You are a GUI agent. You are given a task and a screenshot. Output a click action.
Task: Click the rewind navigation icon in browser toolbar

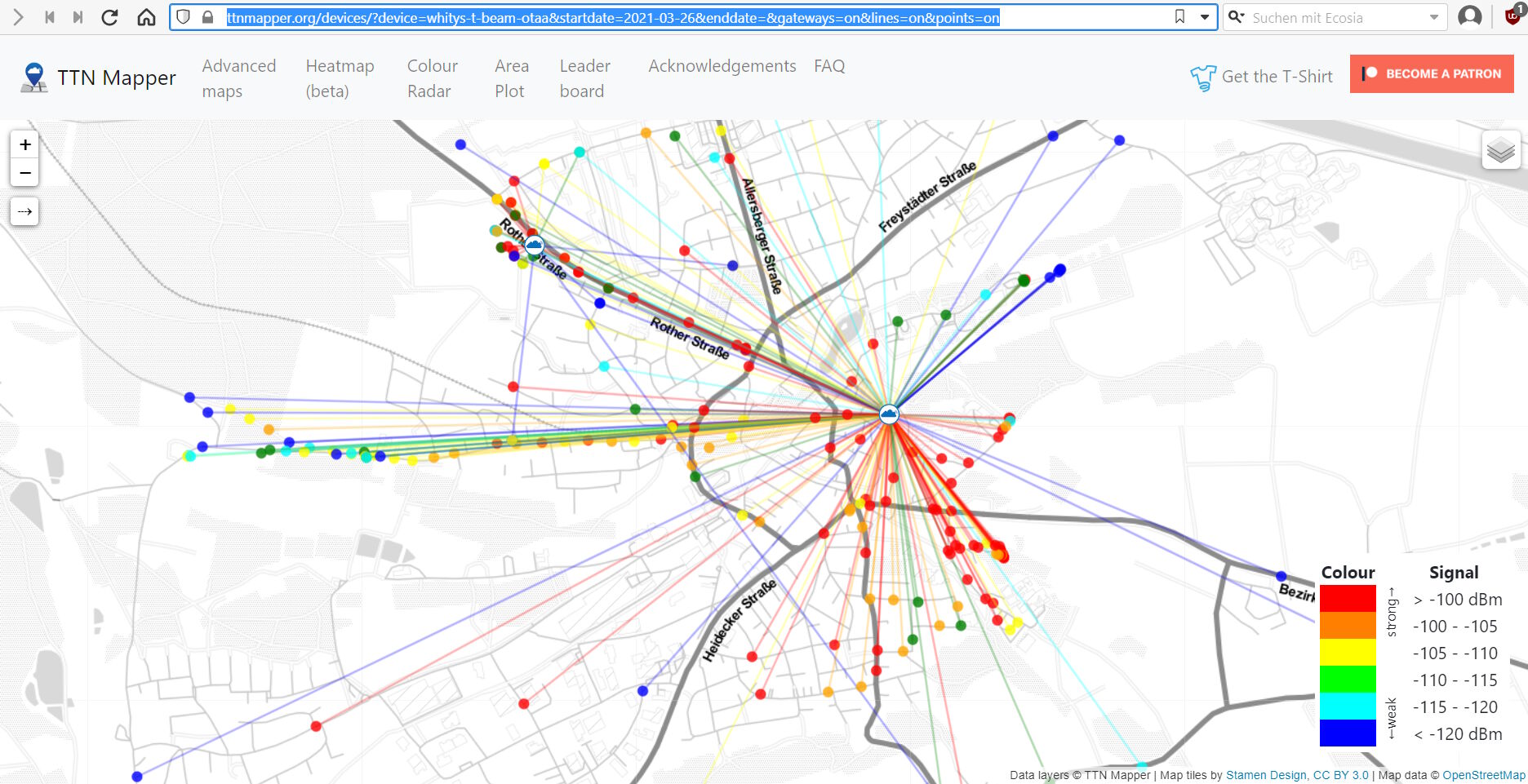(50, 17)
